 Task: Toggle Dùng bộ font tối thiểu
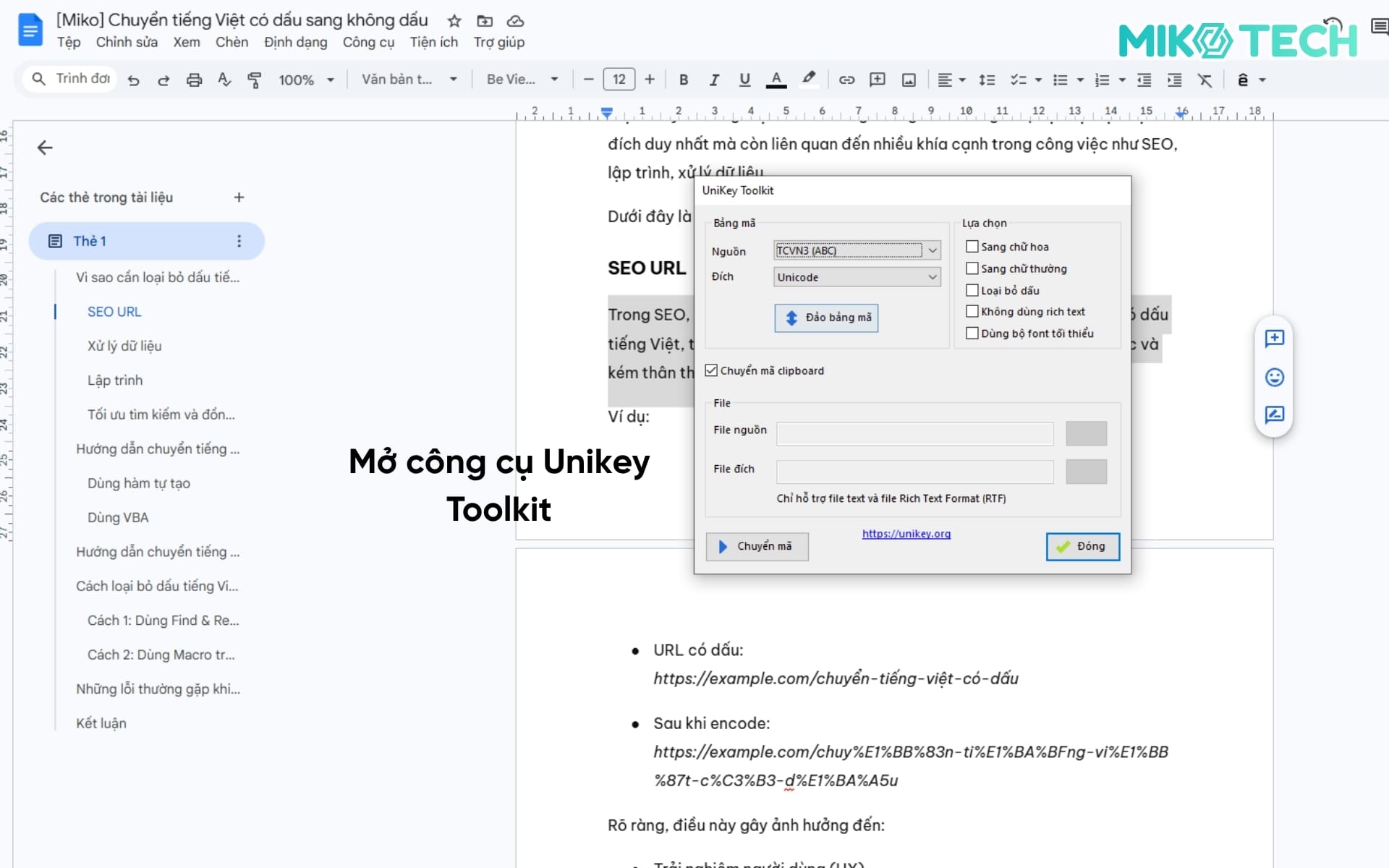972,333
